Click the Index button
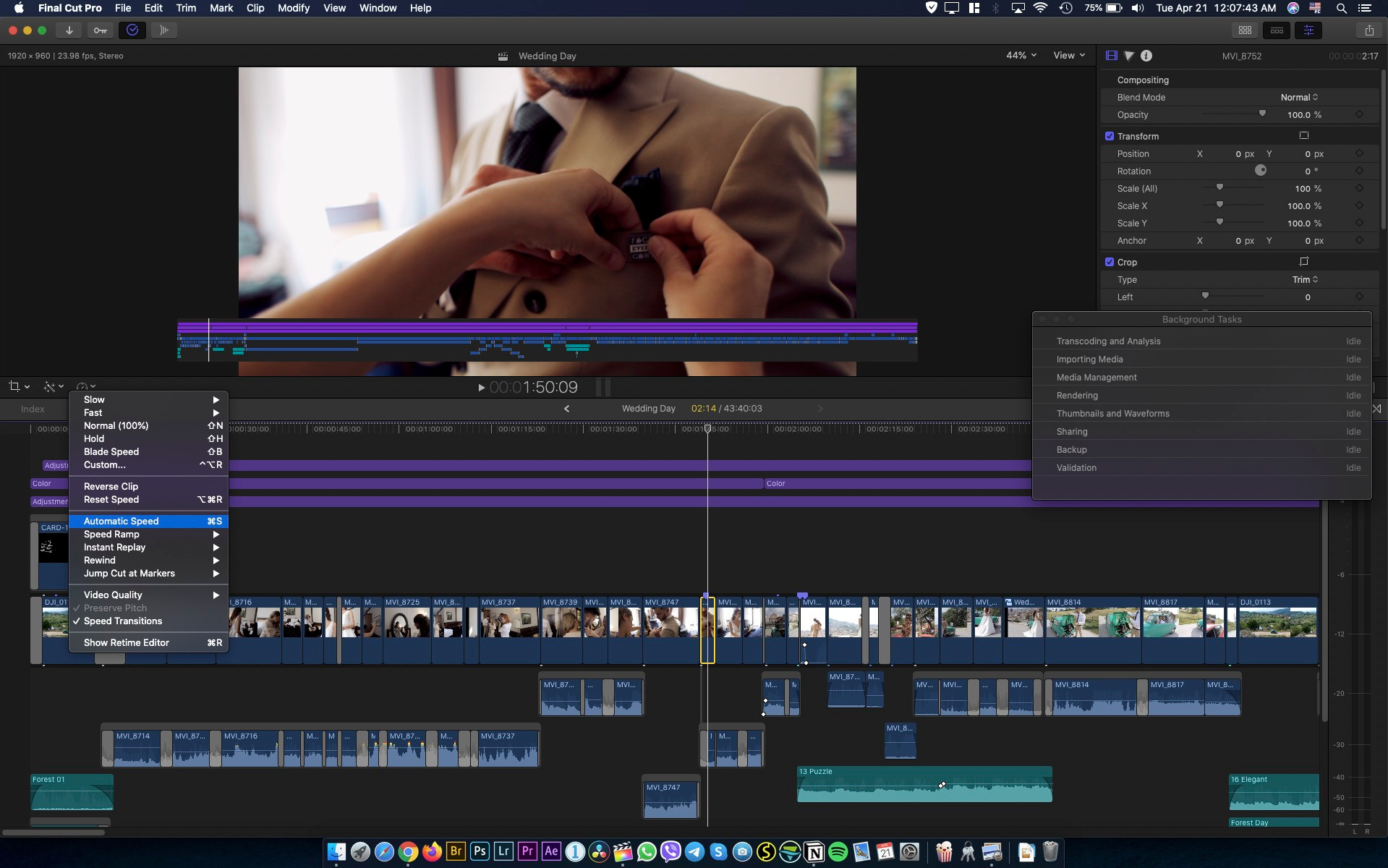This screenshot has width=1388, height=868. click(32, 409)
